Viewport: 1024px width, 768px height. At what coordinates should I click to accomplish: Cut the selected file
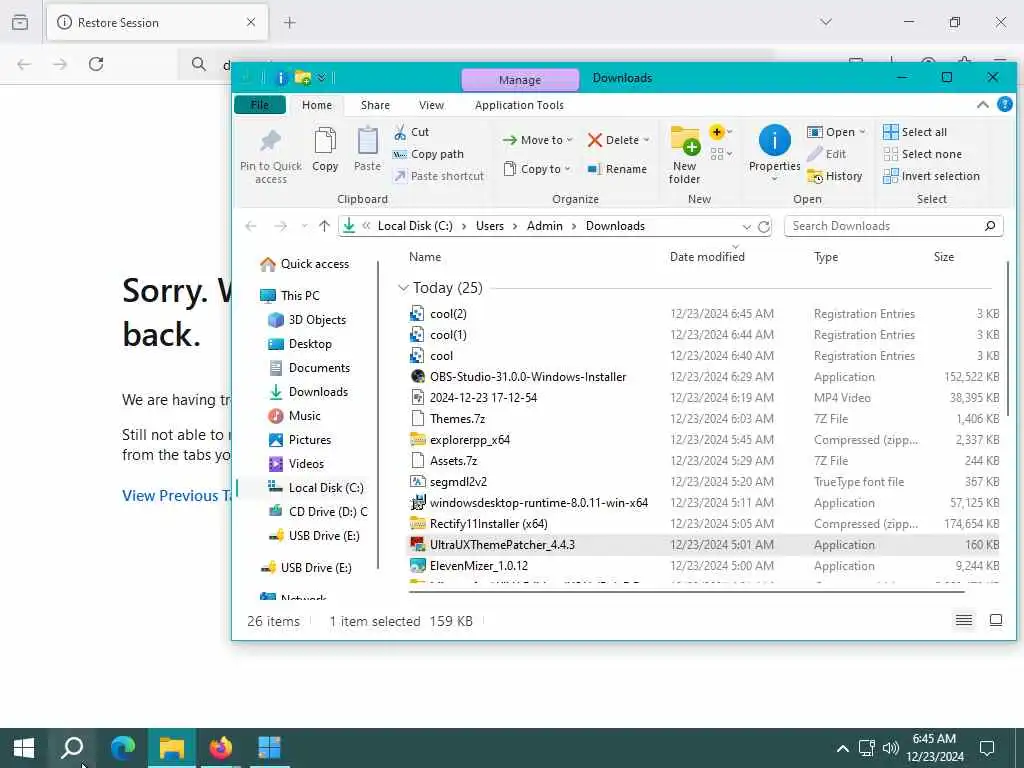(411, 132)
